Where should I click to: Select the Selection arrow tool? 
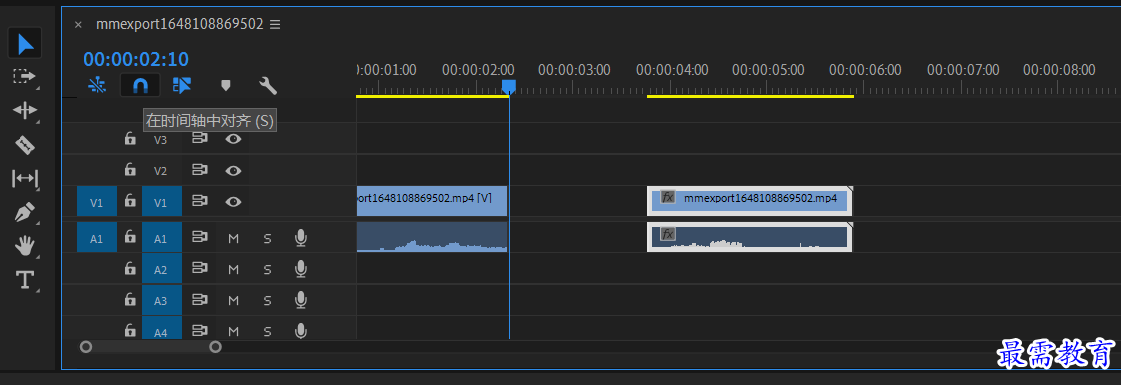tap(25, 44)
